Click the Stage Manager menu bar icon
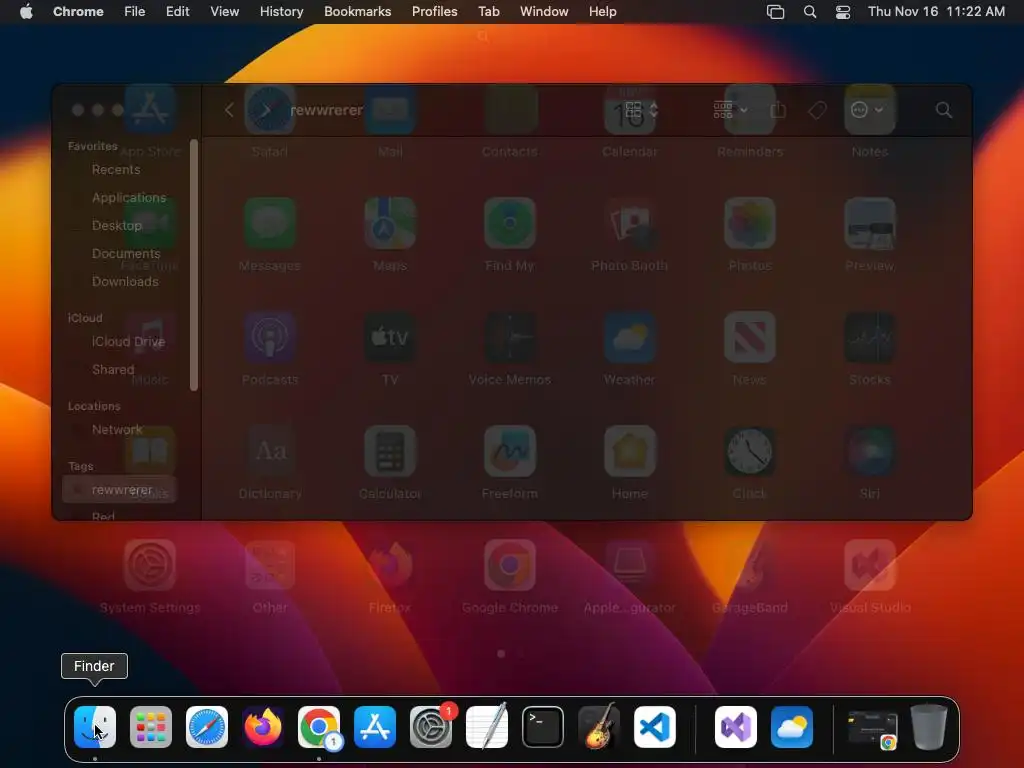The image size is (1024, 768). pyautogui.click(x=775, y=12)
